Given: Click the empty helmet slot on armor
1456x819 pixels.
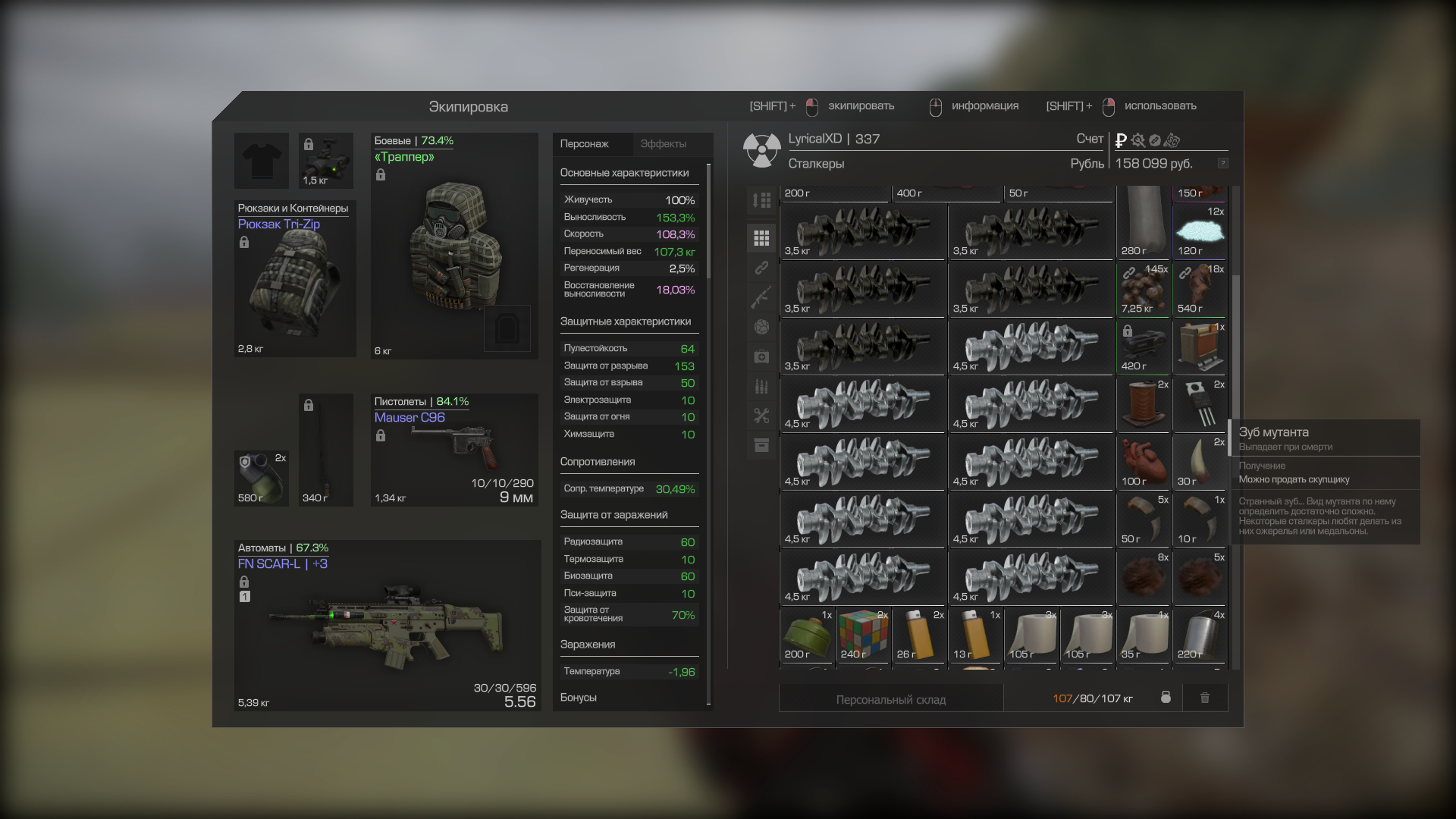Looking at the screenshot, I should coord(507,328).
